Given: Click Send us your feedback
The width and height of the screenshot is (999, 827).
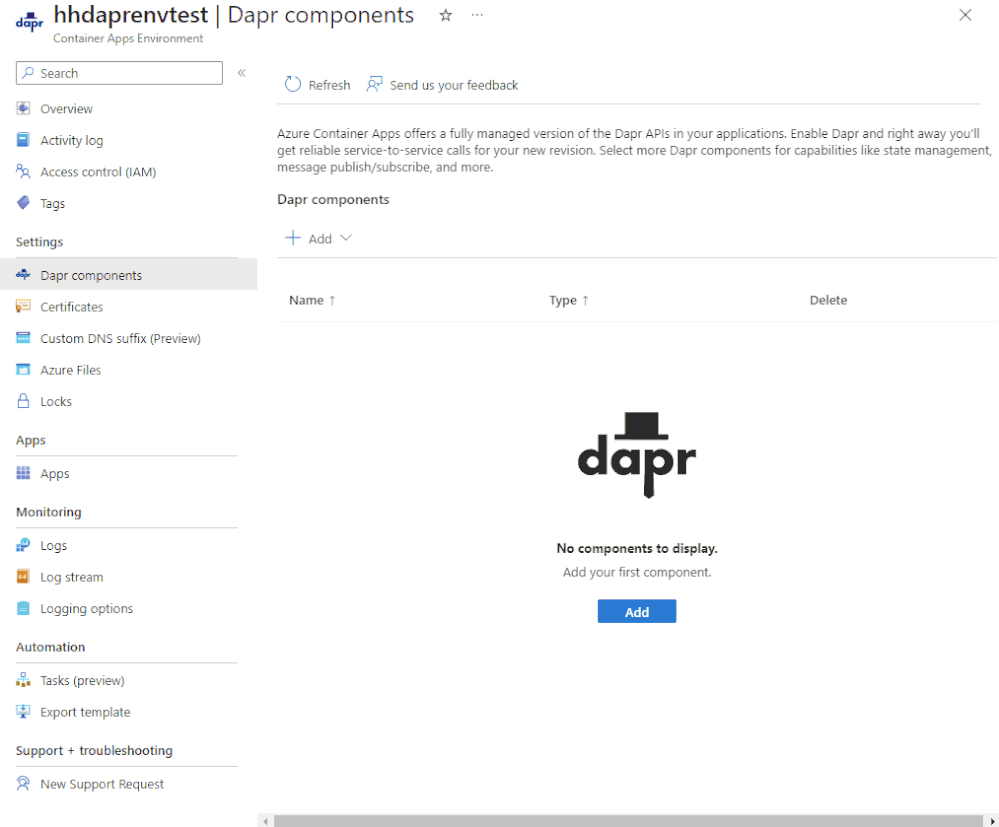Looking at the screenshot, I should click(443, 85).
